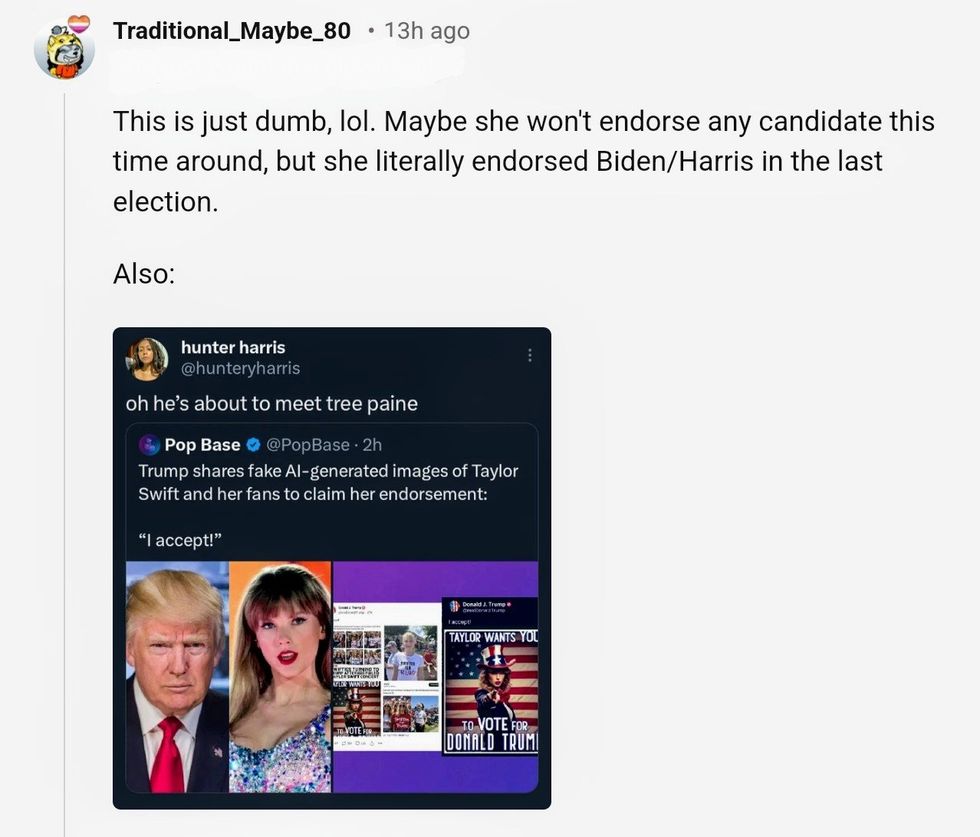Click the Donald J. Trump post header avatar
Screen dimensions: 980x837
tap(454, 606)
